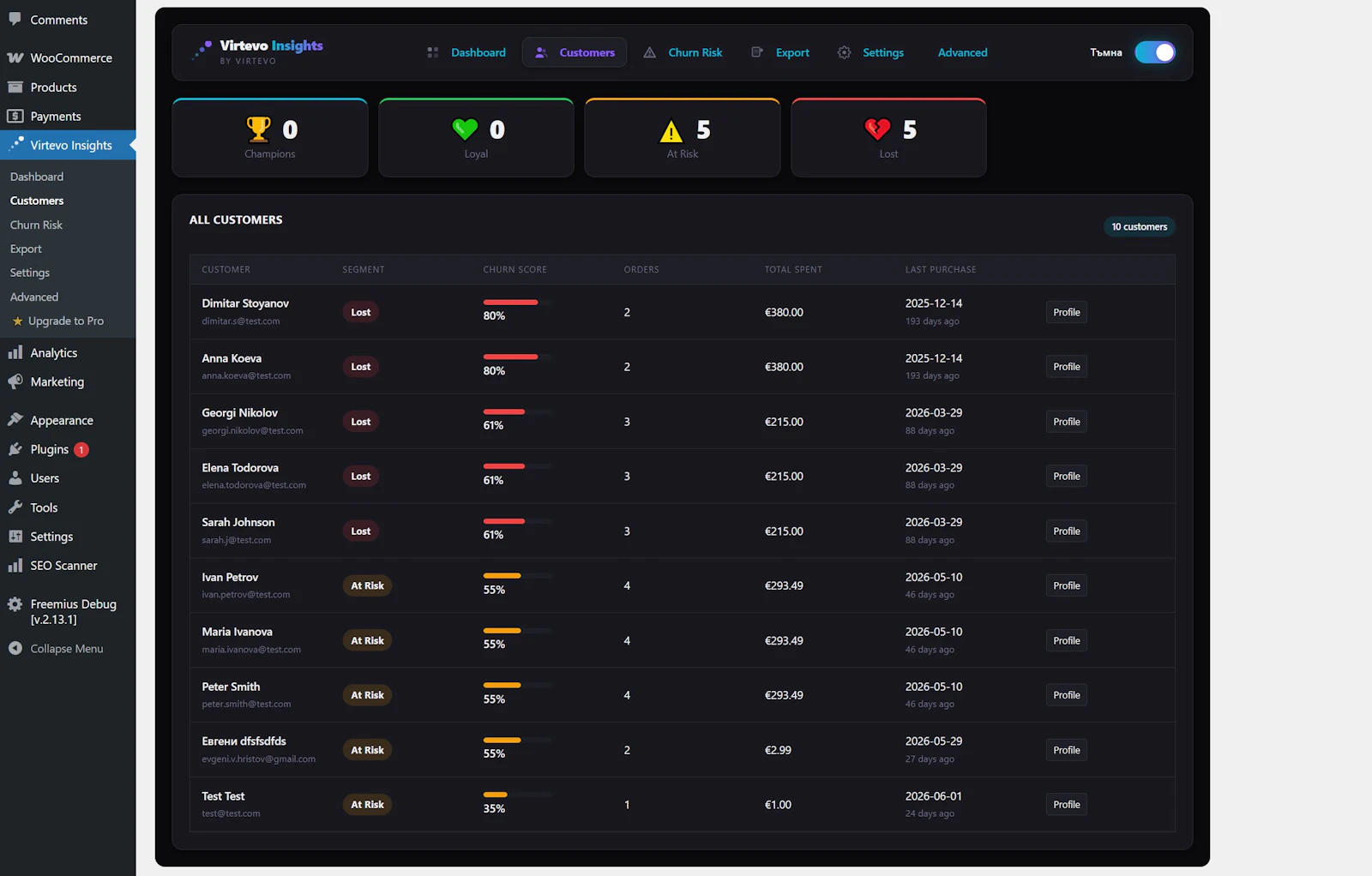
Task: Click Test Test's 35% churn score bar
Action: [x=517, y=795]
